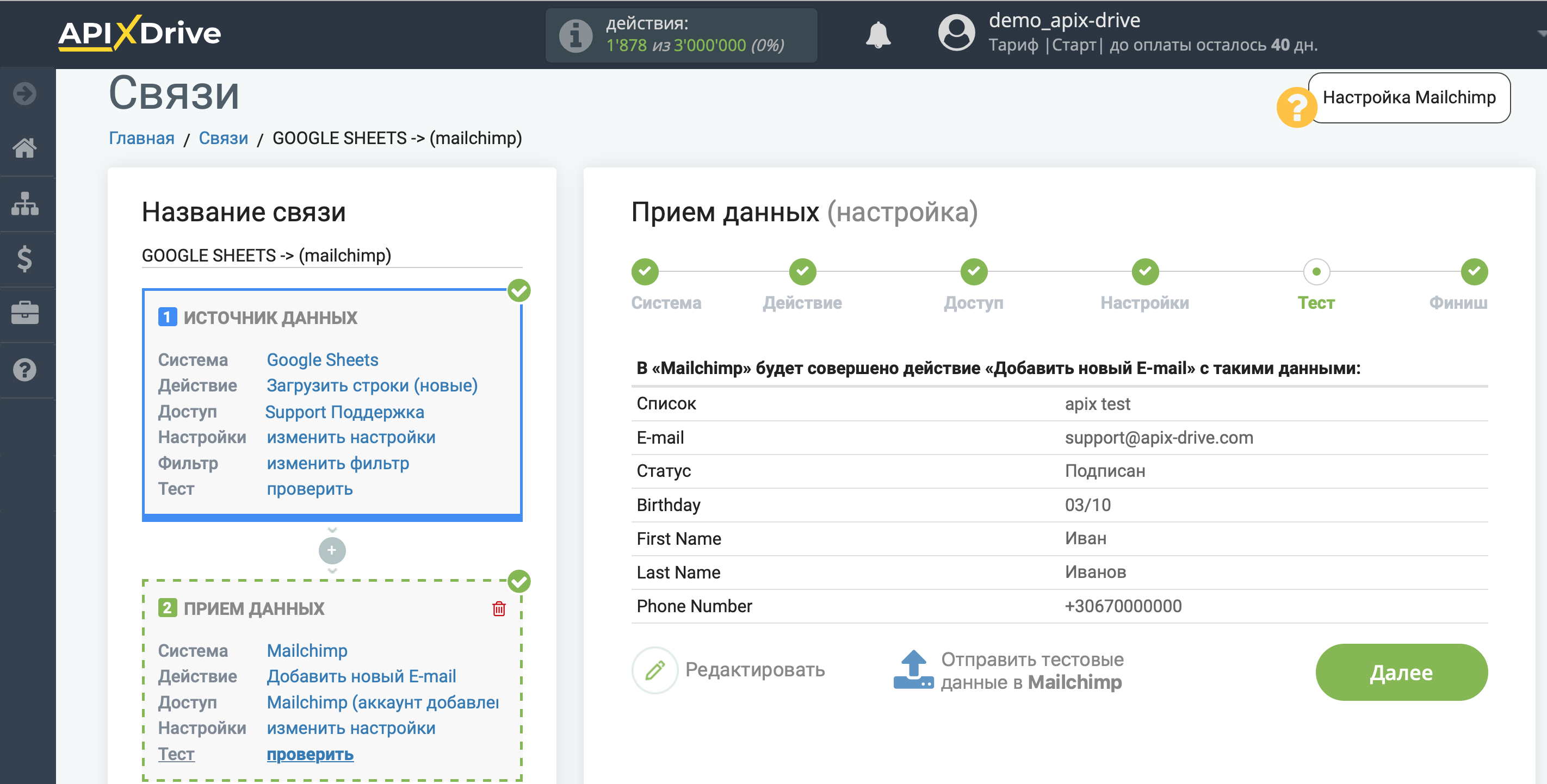Select the Действие step tab

point(802,302)
